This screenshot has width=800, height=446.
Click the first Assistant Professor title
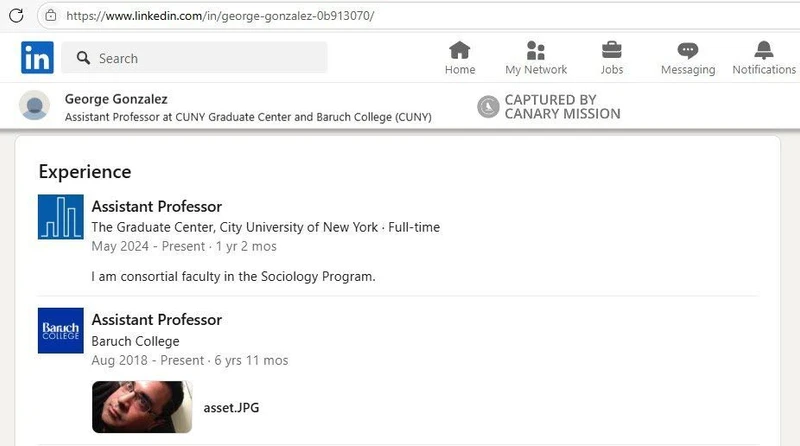(156, 206)
